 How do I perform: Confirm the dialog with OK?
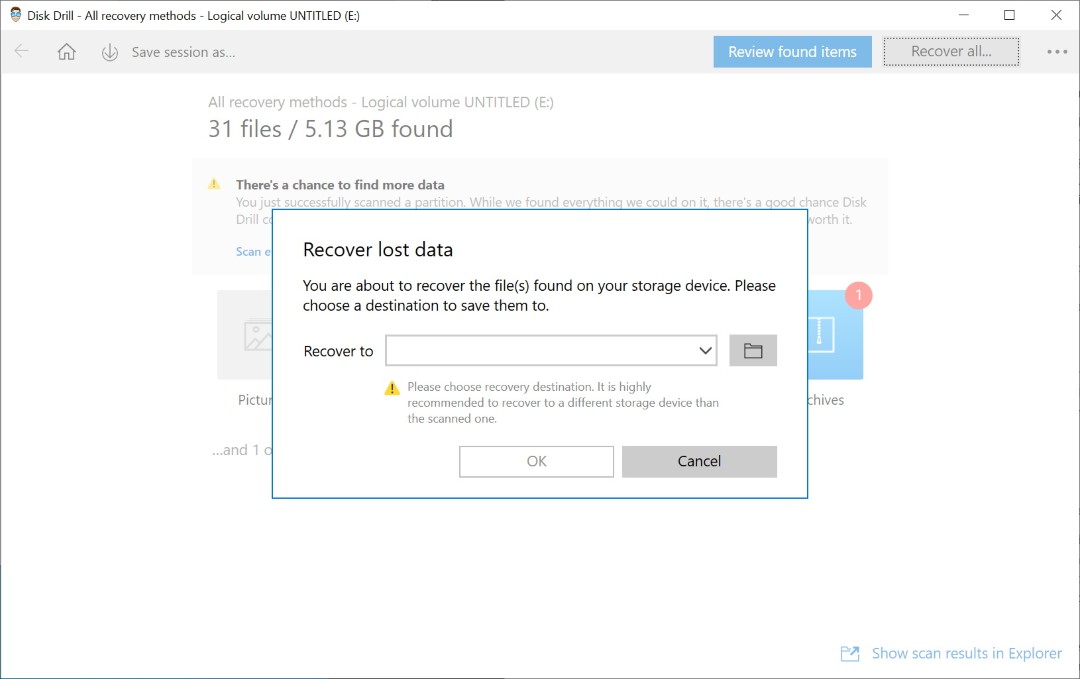(536, 461)
